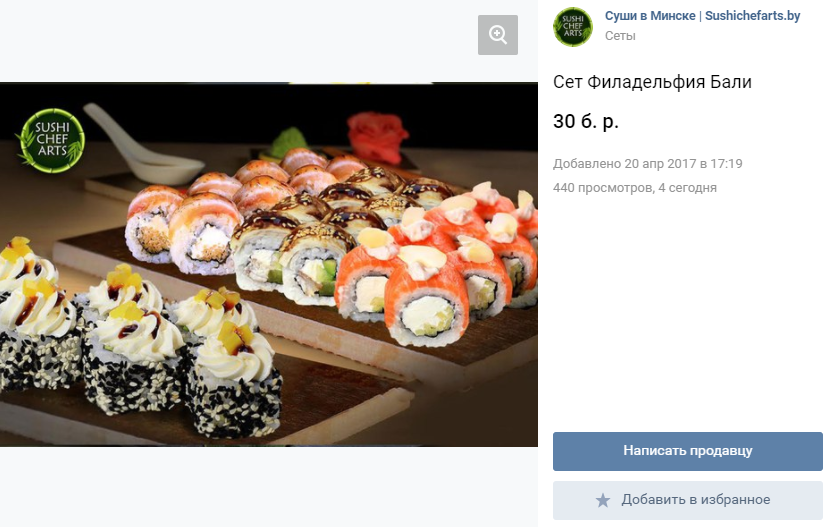Click the product title Сет Филадельфия Бали
The width and height of the screenshot is (837, 527).
(x=652, y=82)
